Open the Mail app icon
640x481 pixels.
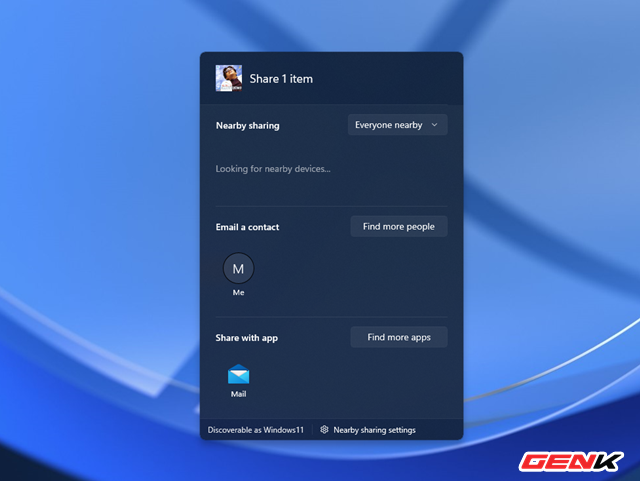click(x=238, y=374)
